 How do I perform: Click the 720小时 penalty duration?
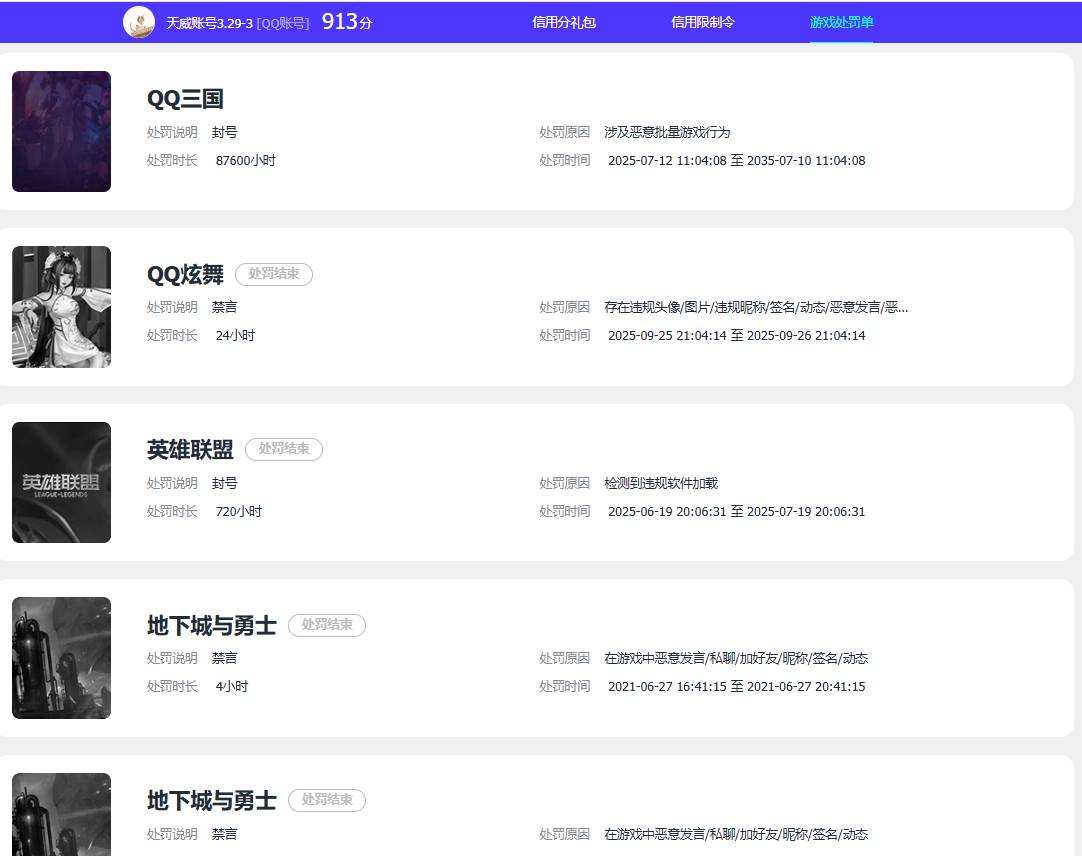(239, 512)
